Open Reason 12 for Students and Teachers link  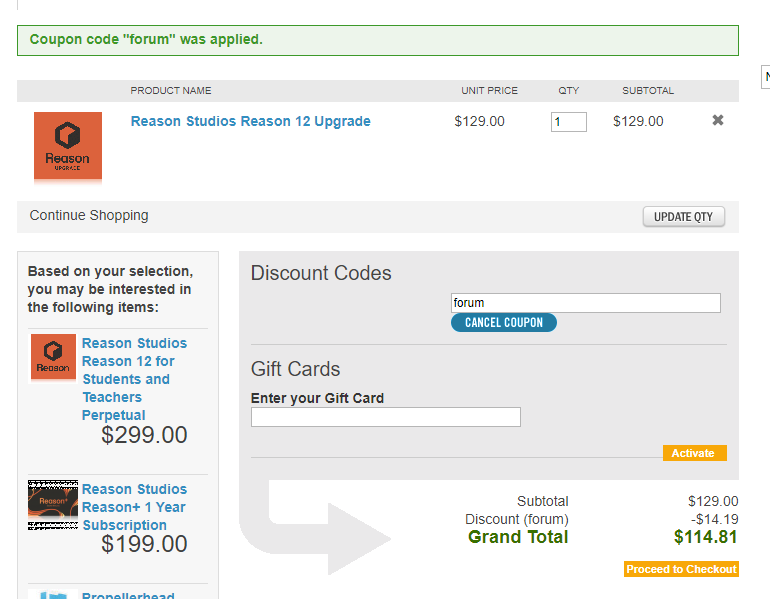point(134,379)
